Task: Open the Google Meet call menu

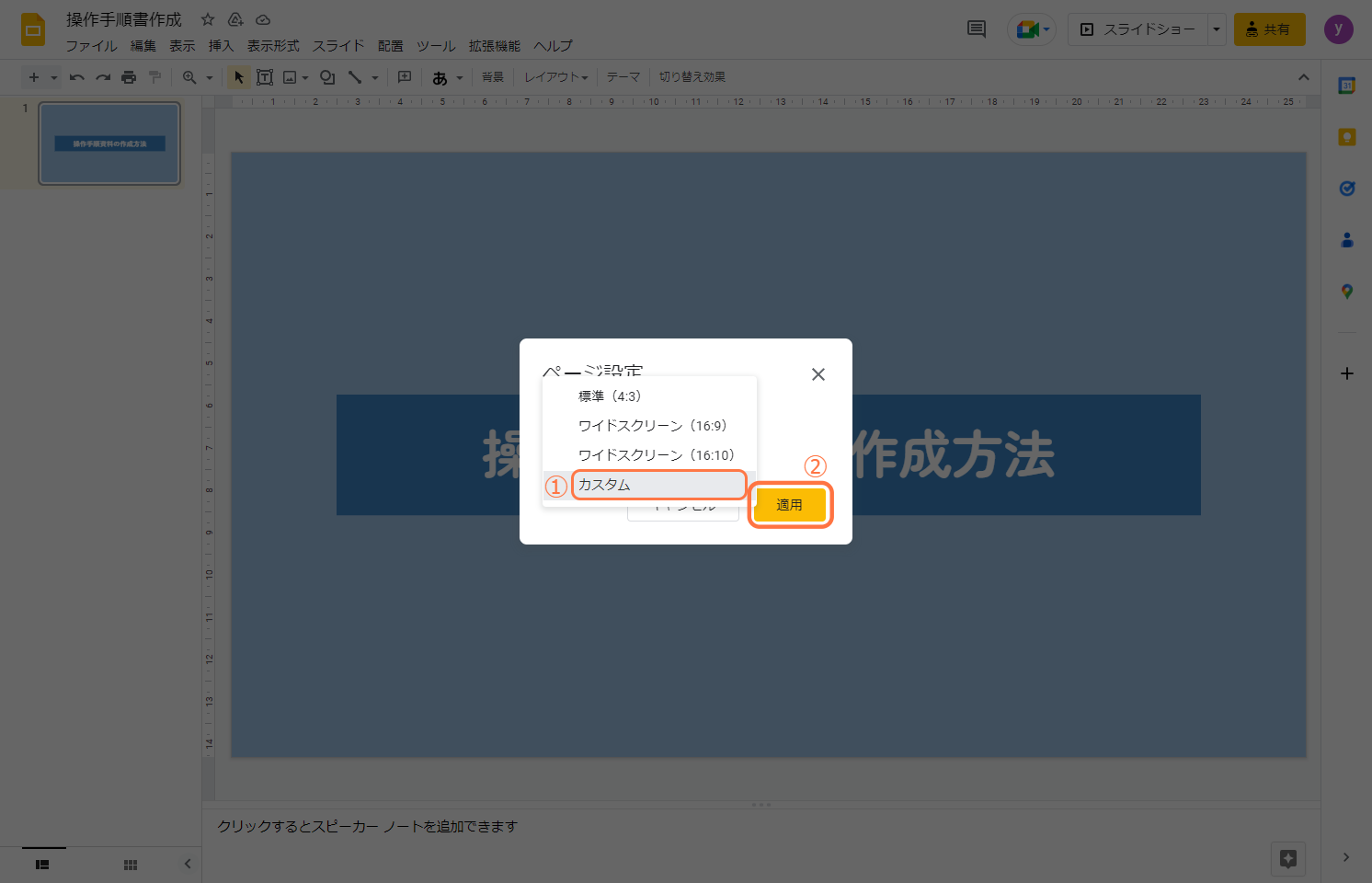Action: (x=1033, y=29)
